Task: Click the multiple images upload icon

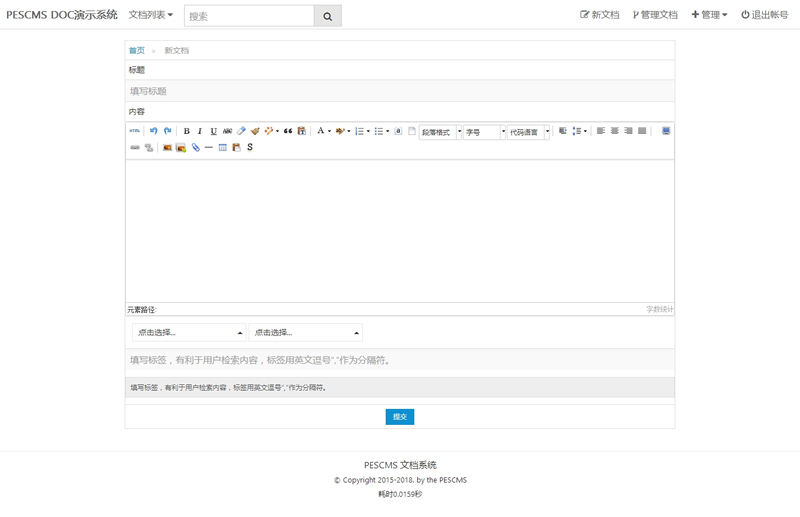Action: click(x=181, y=147)
